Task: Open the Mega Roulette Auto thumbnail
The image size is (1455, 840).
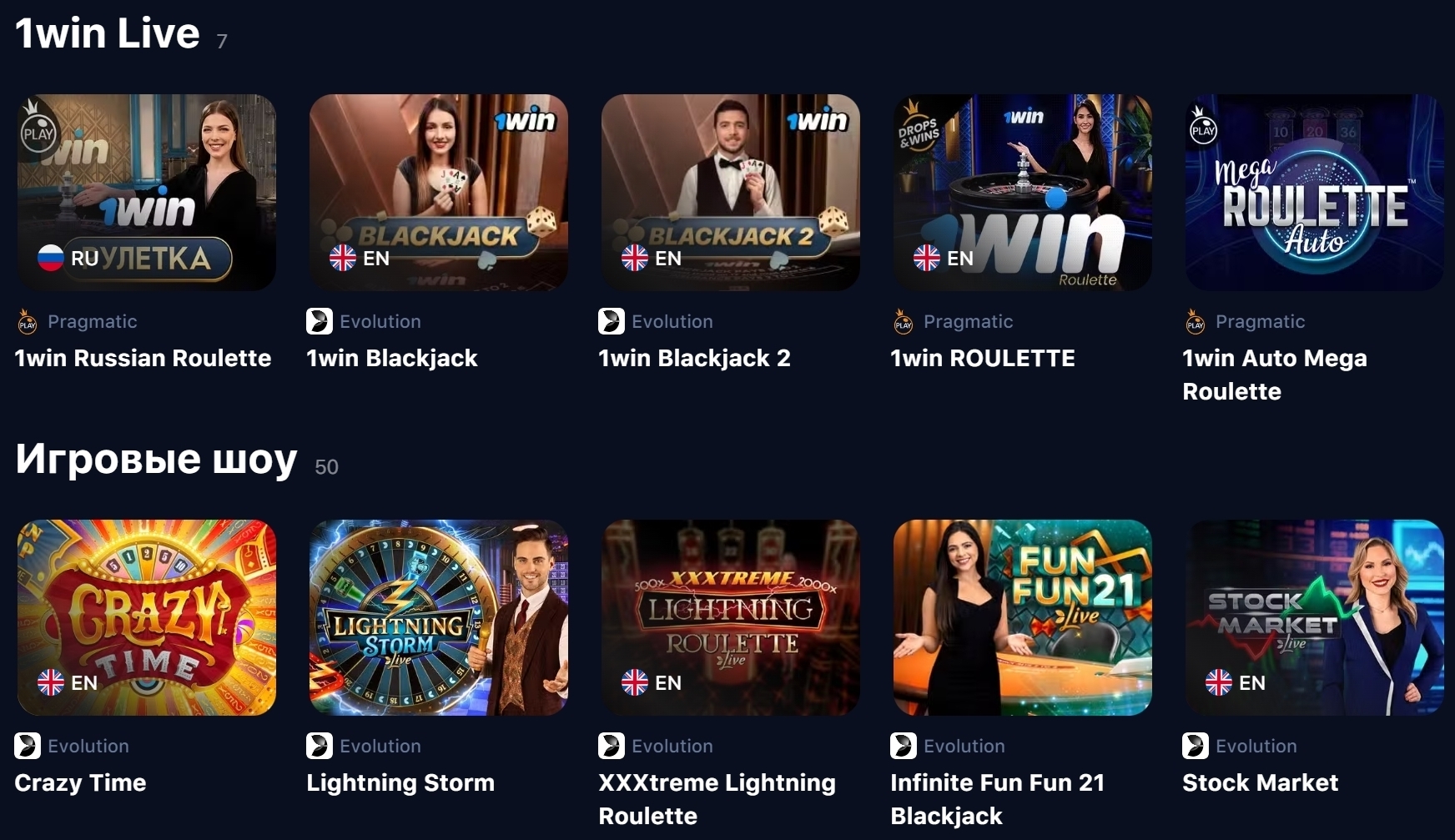Action: (x=1315, y=193)
